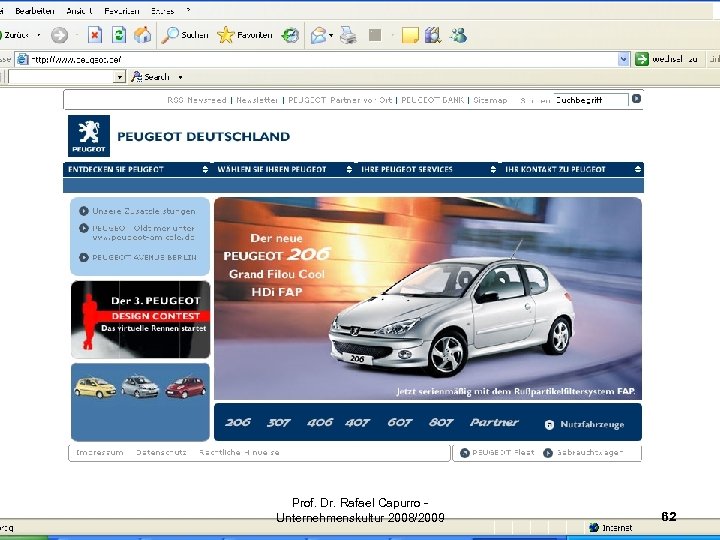Open Suchen search magnifier
Image resolution: width=720 pixels, height=540 pixels.
185,35
